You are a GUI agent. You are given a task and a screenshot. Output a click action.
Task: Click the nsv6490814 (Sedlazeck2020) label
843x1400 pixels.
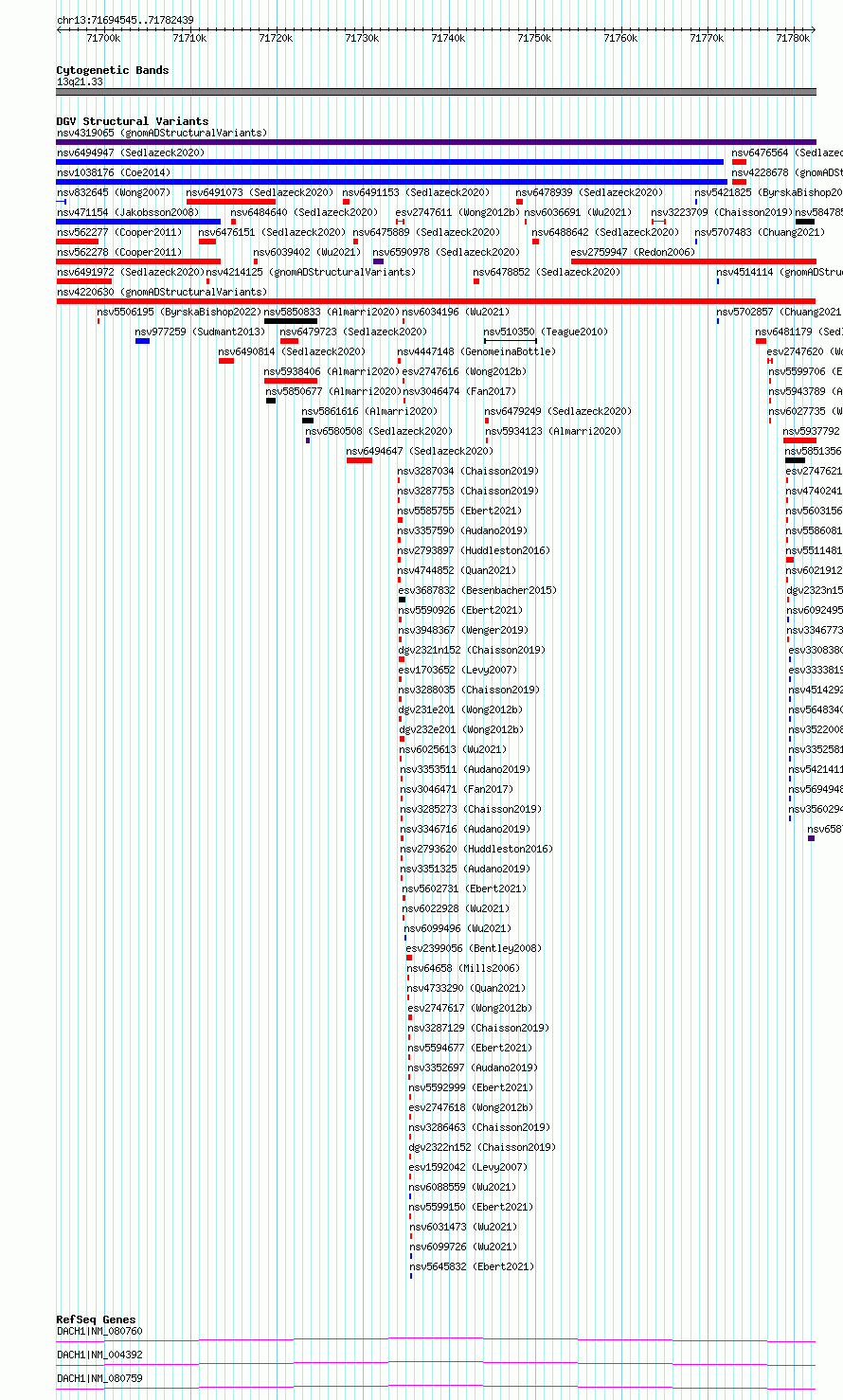[292, 351]
